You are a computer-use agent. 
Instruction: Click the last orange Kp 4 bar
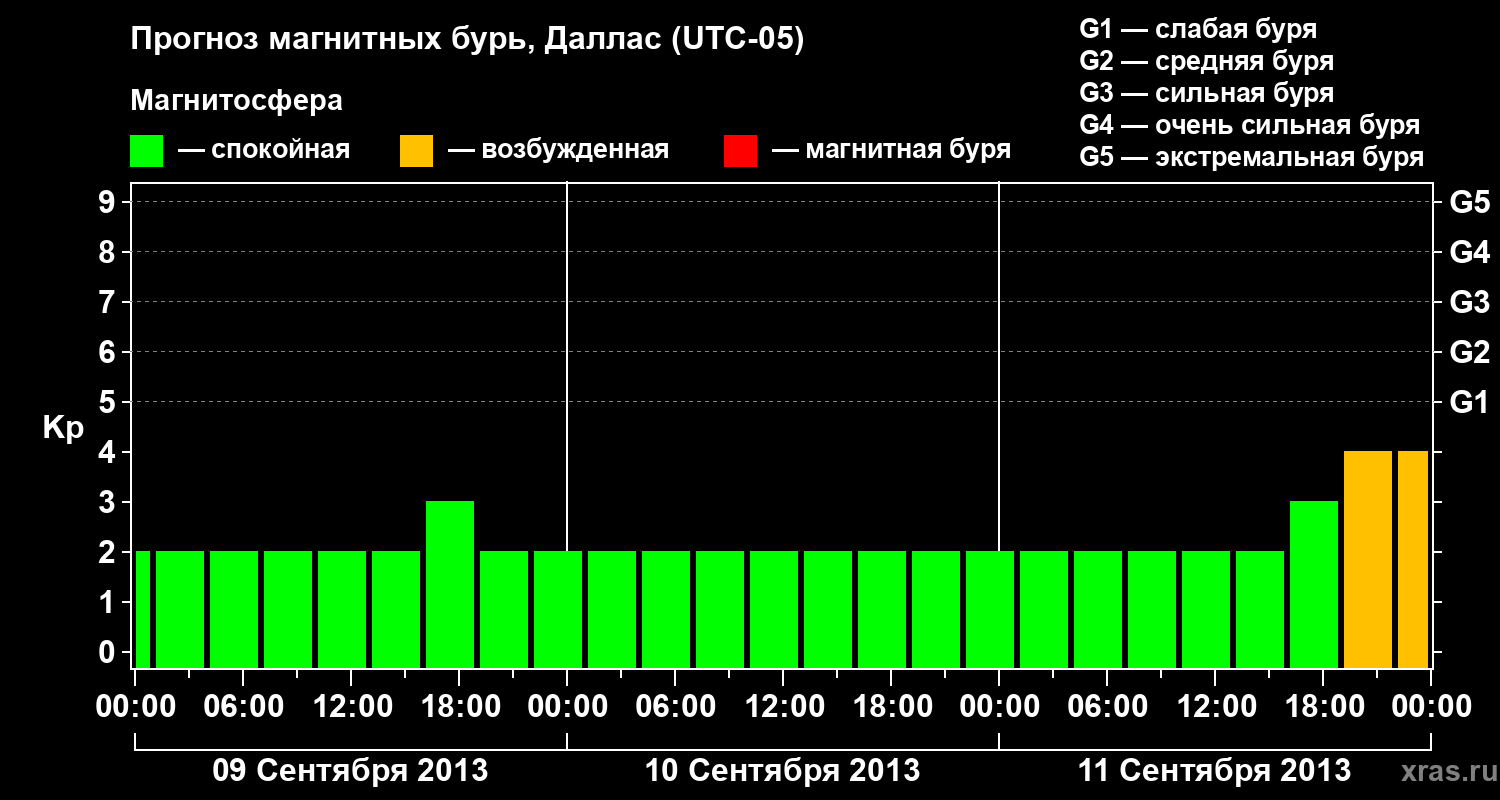coord(1413,559)
